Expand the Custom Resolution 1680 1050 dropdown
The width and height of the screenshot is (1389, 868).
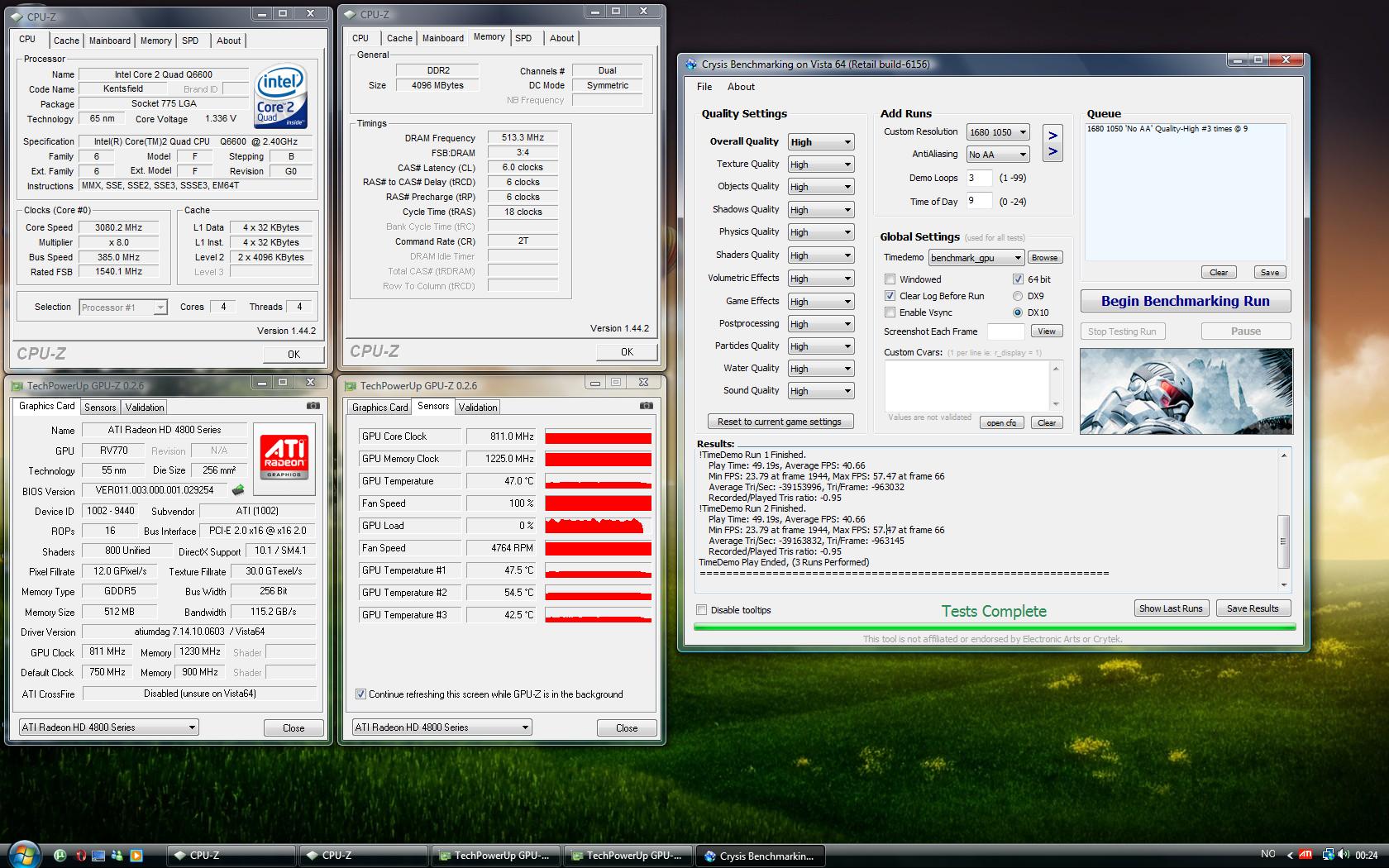point(998,132)
